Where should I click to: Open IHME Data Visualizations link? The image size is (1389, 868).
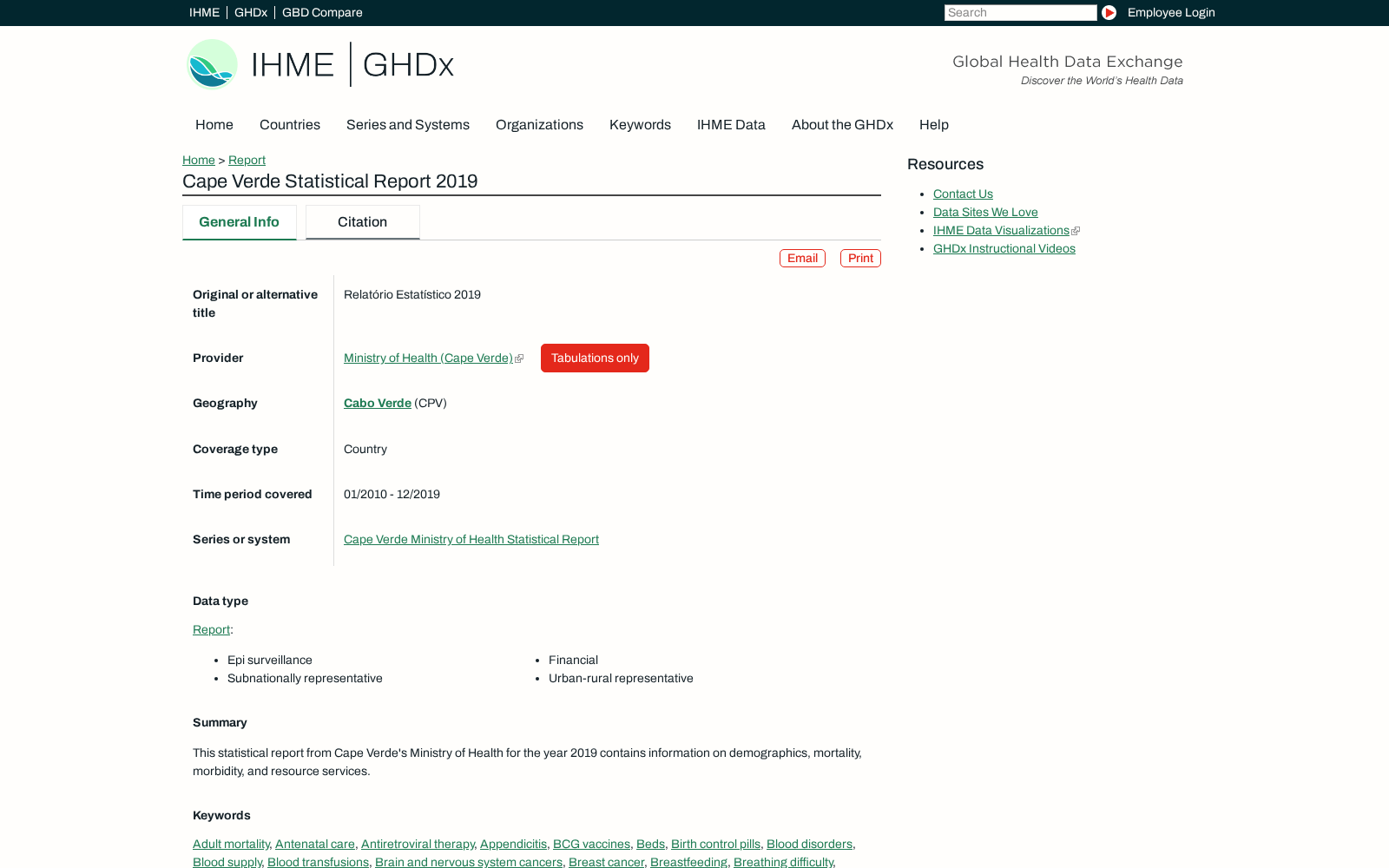[x=1001, y=230]
